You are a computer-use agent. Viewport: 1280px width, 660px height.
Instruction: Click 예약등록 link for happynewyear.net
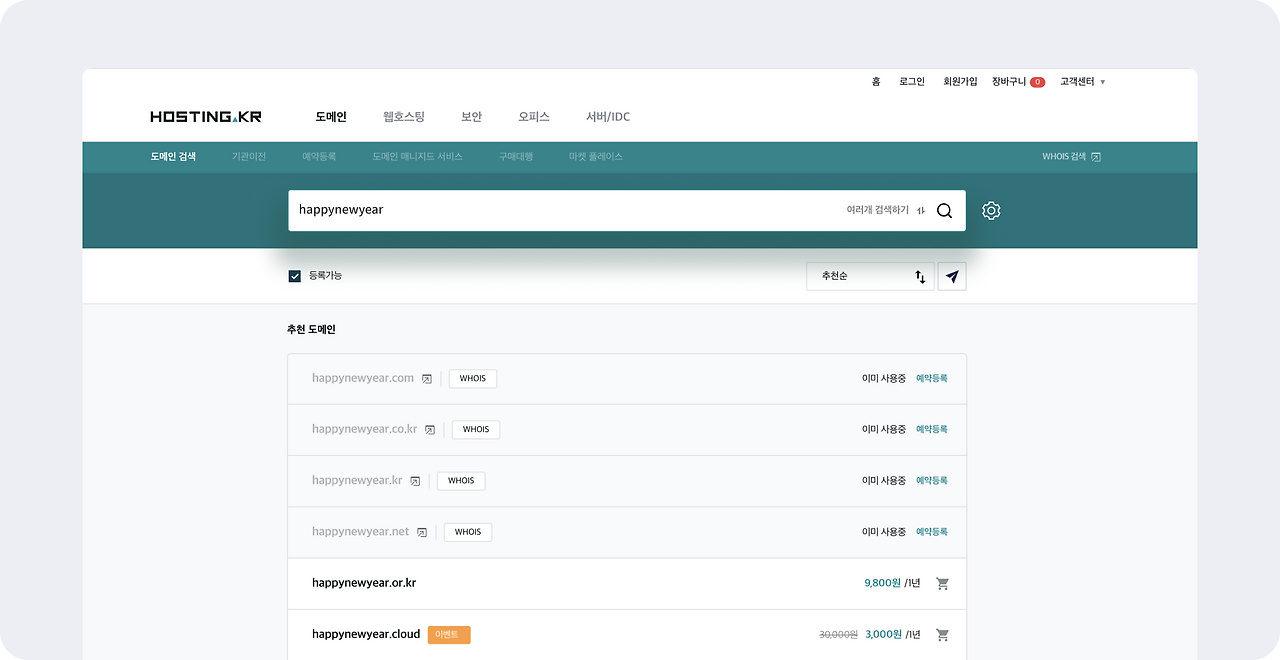931,532
